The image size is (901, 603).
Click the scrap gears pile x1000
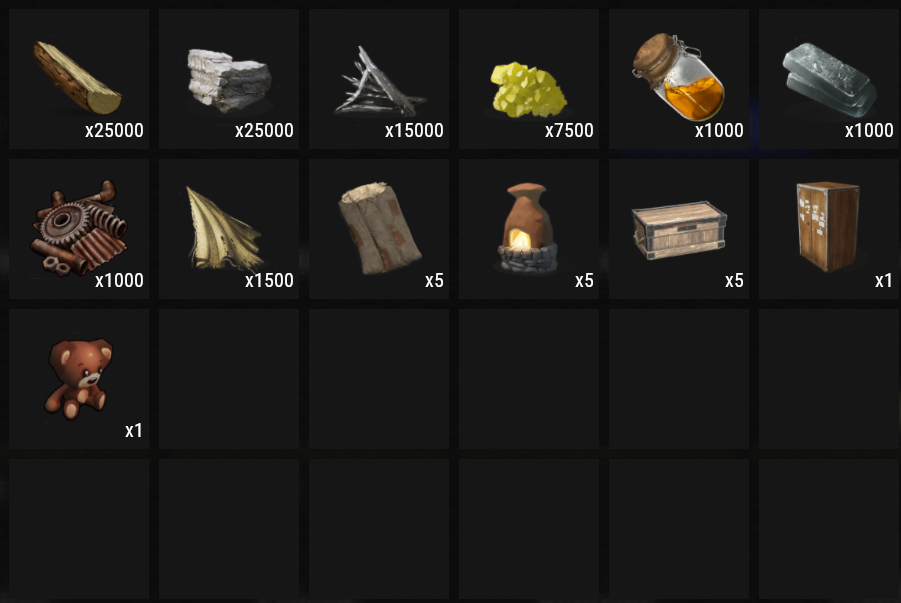[79, 229]
